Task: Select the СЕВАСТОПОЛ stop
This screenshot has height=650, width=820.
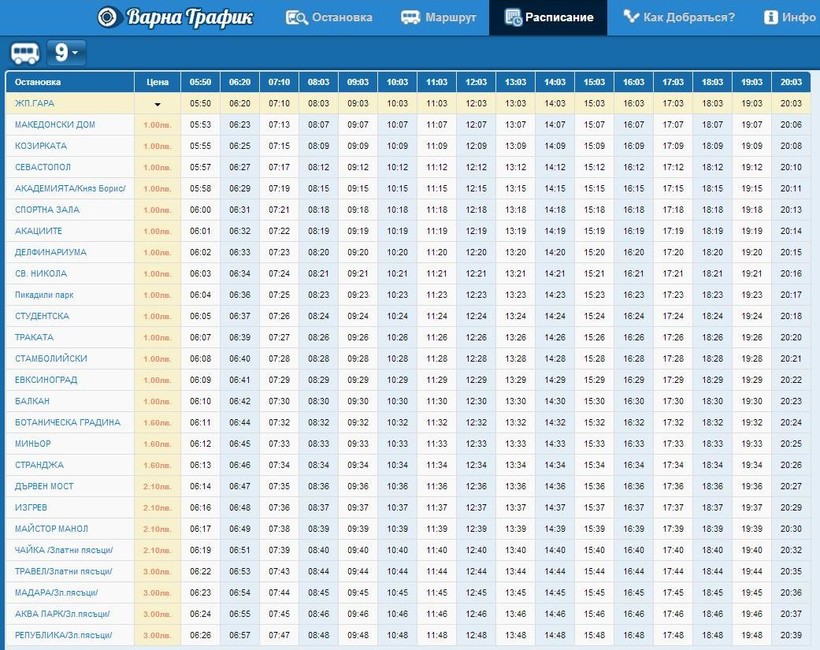Action: tap(43, 167)
